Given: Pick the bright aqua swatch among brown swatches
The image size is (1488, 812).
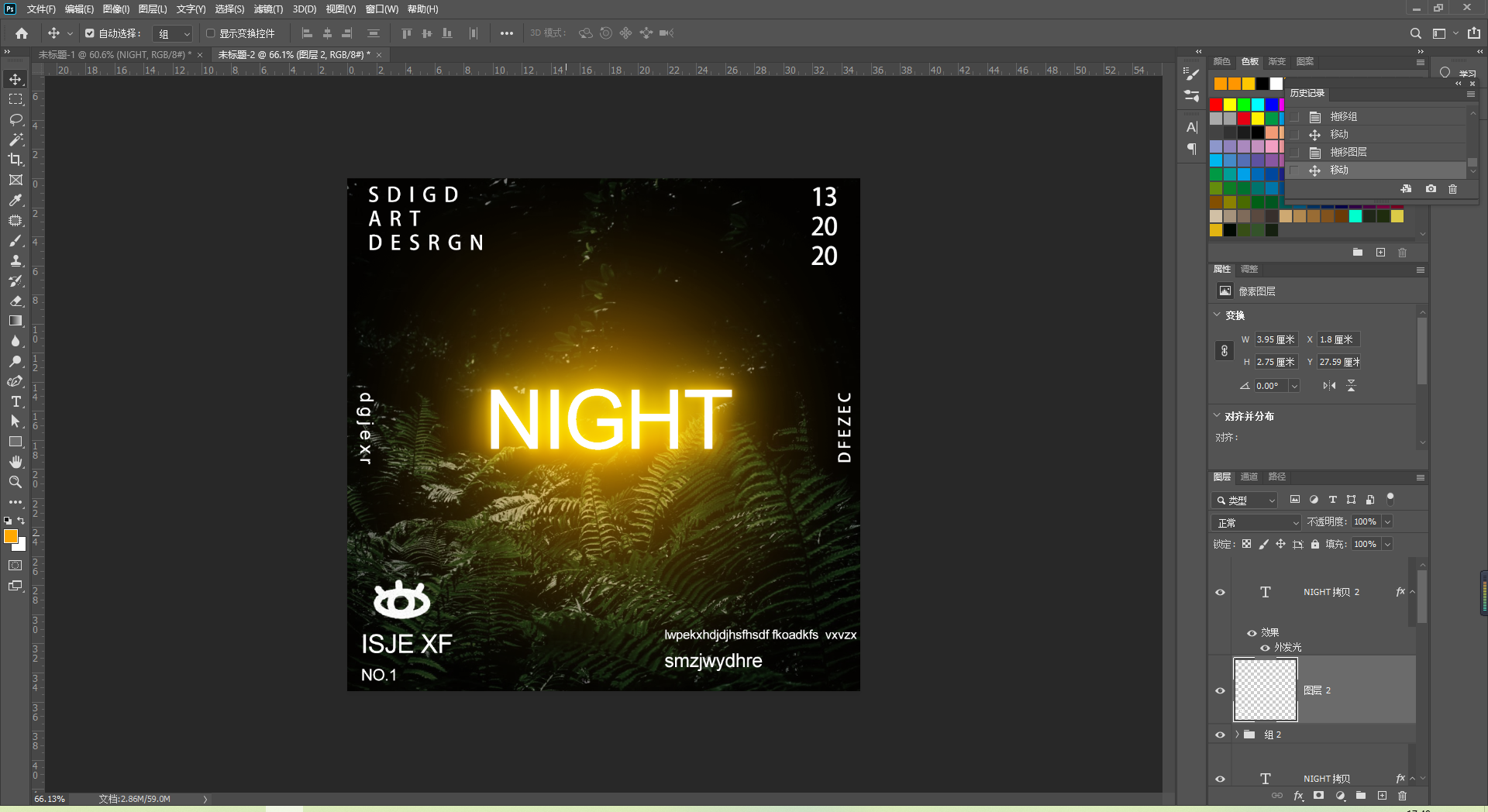Looking at the screenshot, I should [1355, 216].
